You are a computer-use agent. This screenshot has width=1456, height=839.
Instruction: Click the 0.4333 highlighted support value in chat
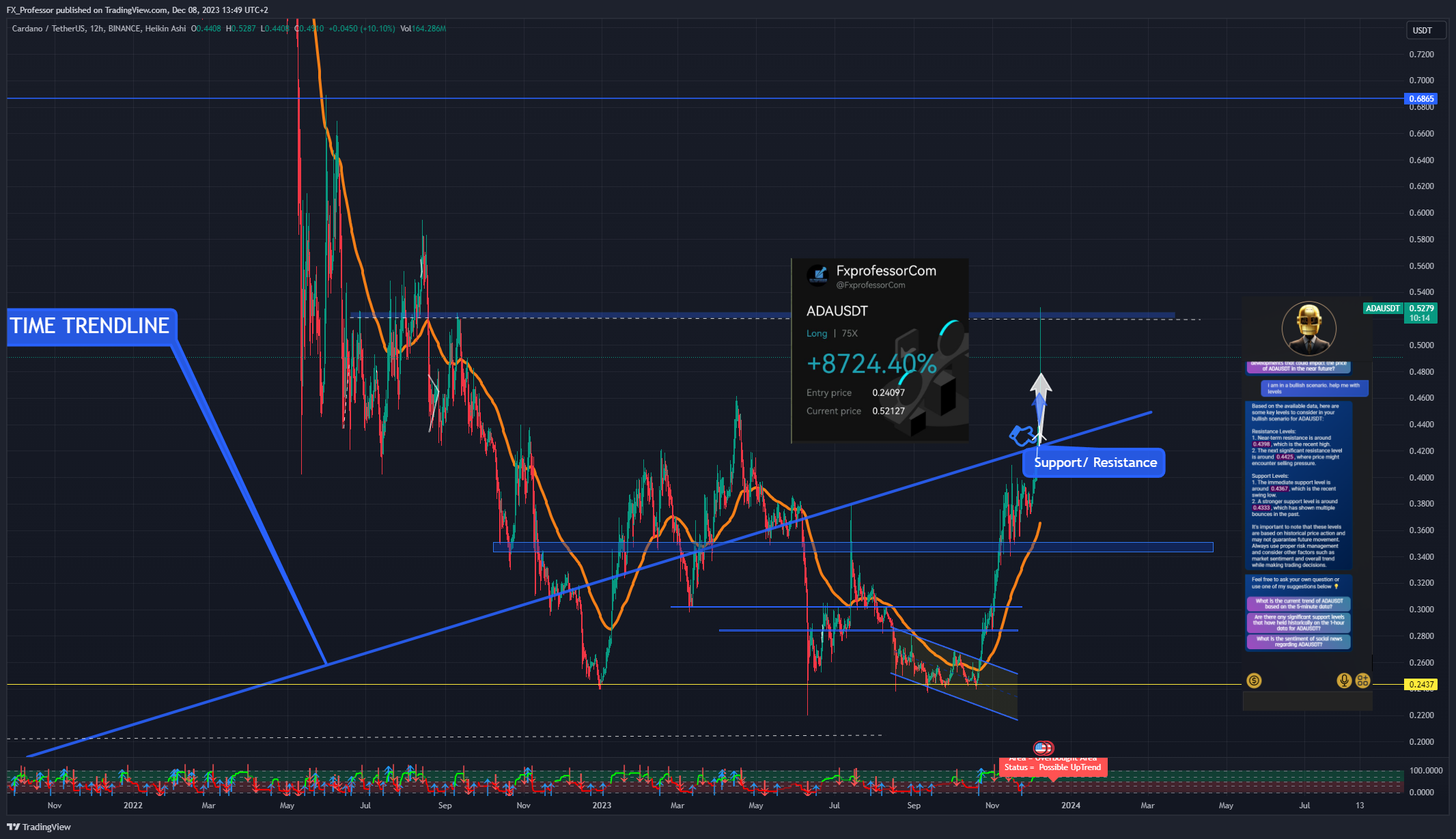click(x=1261, y=507)
